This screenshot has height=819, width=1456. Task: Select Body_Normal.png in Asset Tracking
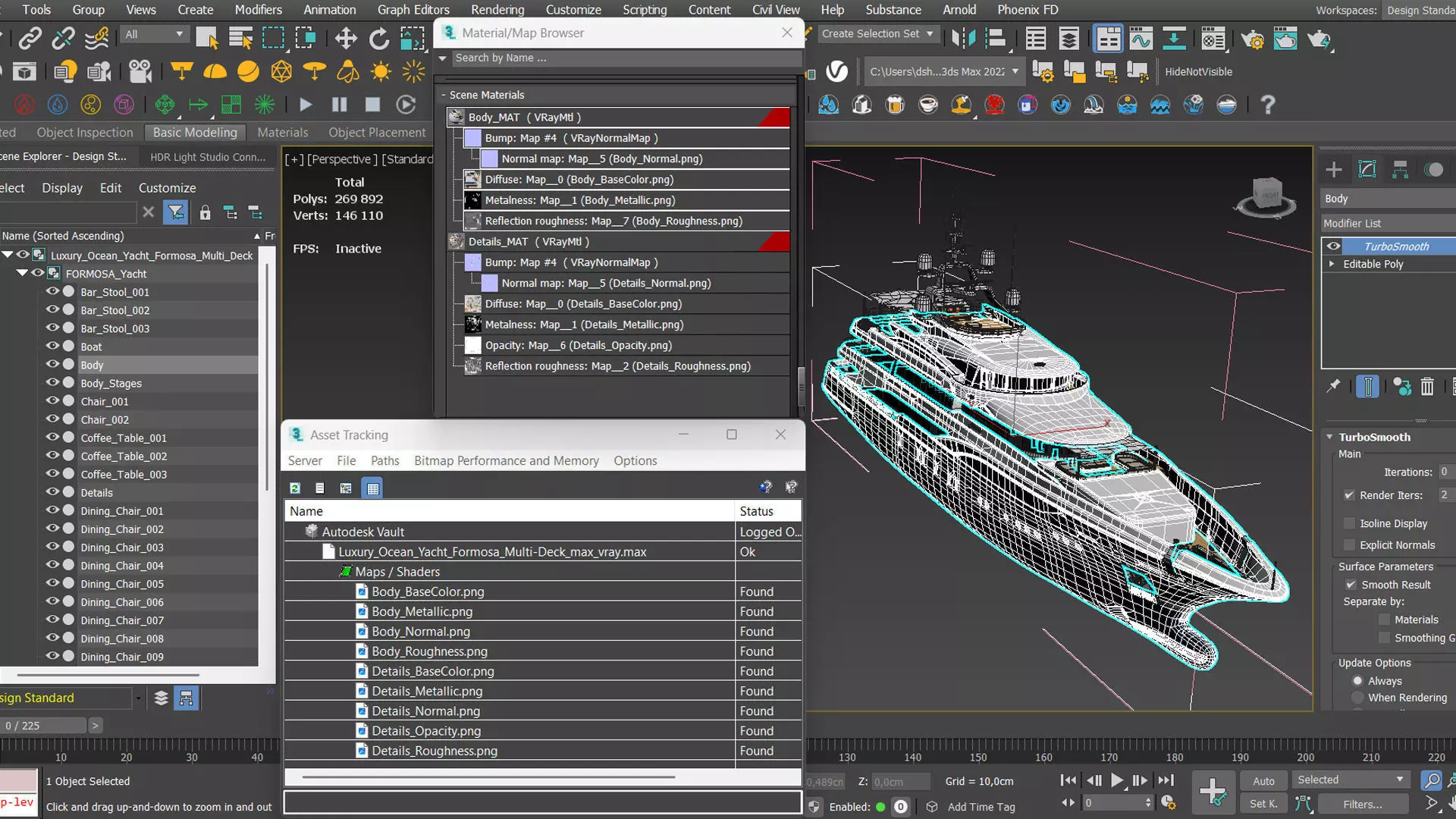[420, 631]
